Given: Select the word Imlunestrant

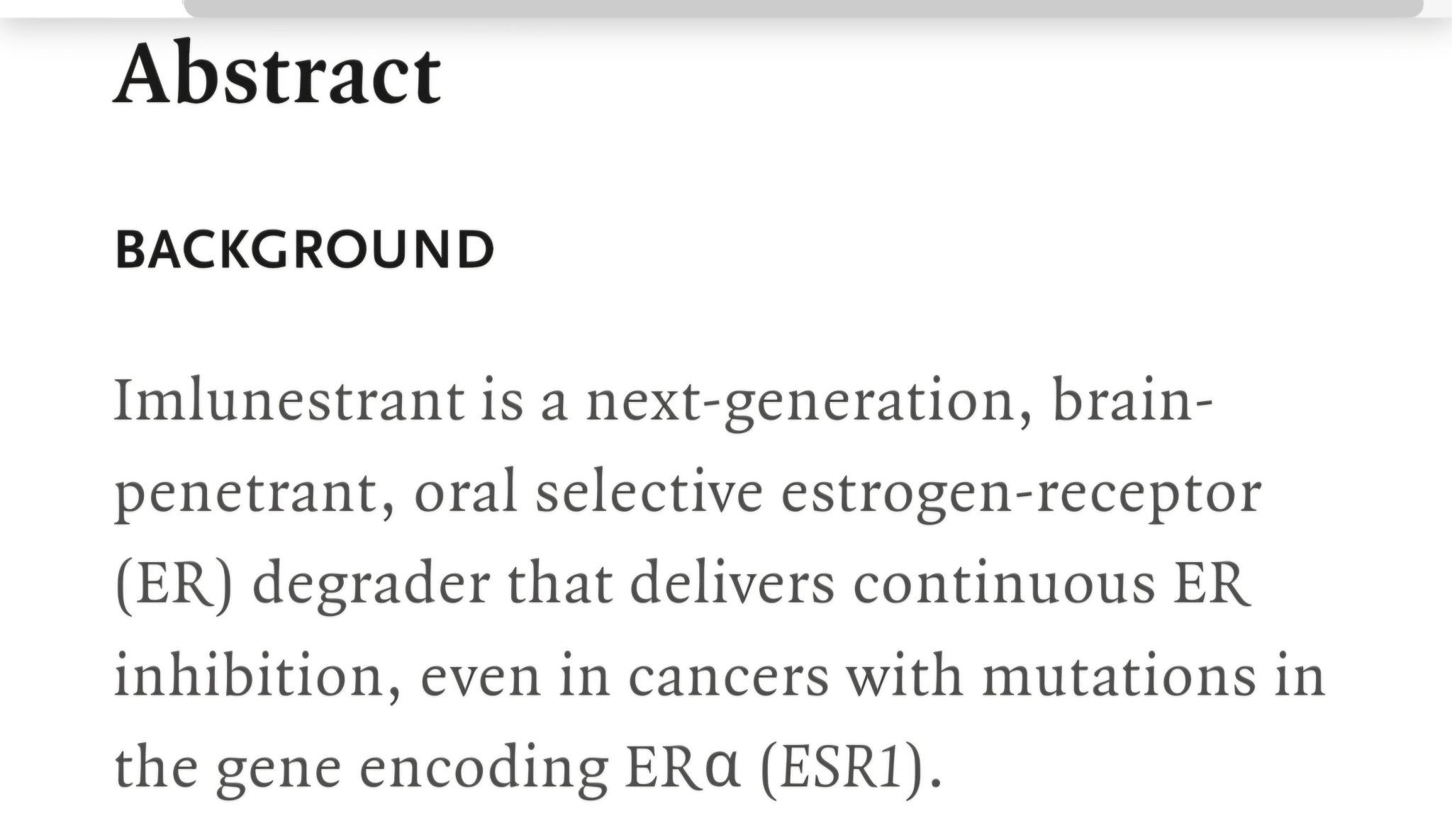Looking at the screenshot, I should point(289,401).
